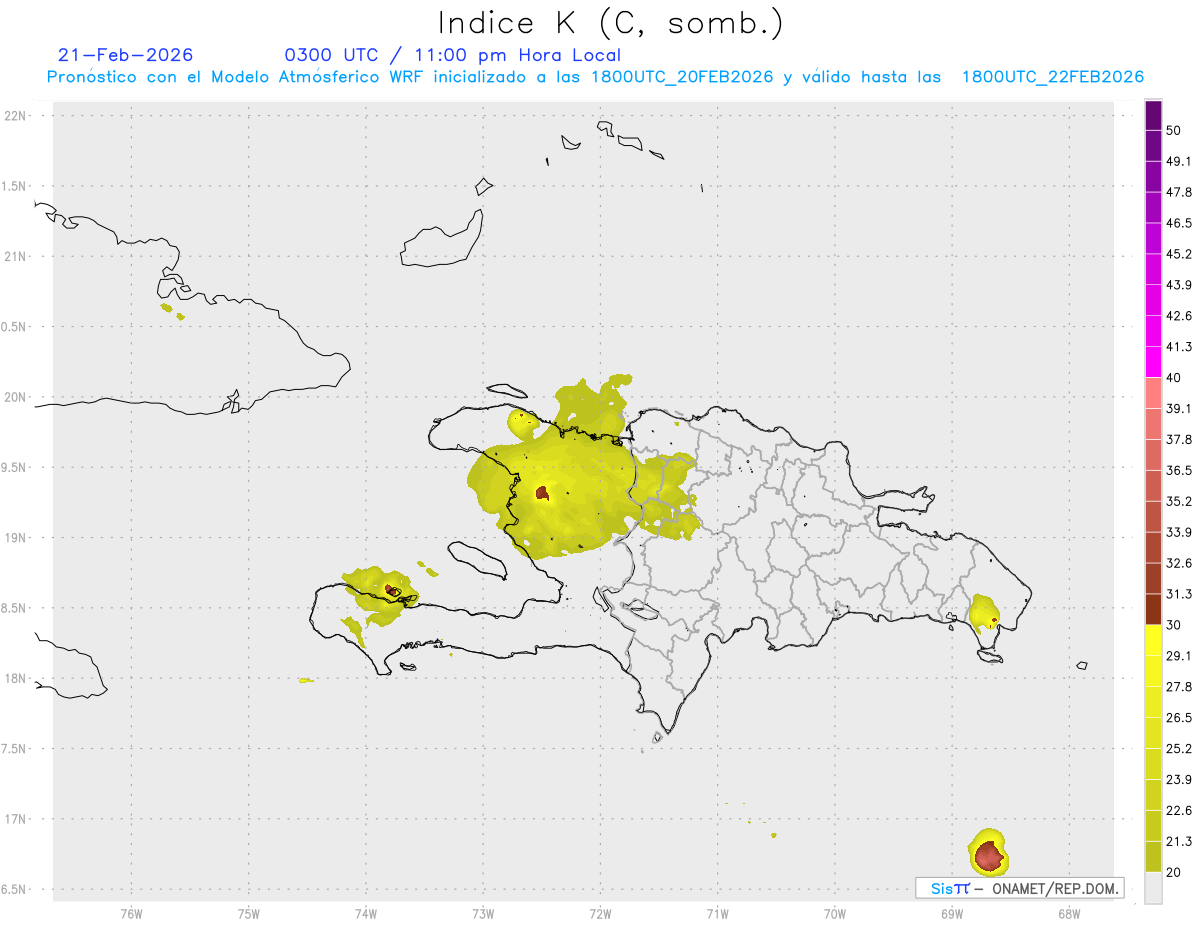Click the dark red K-index maximum over central Haiti

(542, 492)
